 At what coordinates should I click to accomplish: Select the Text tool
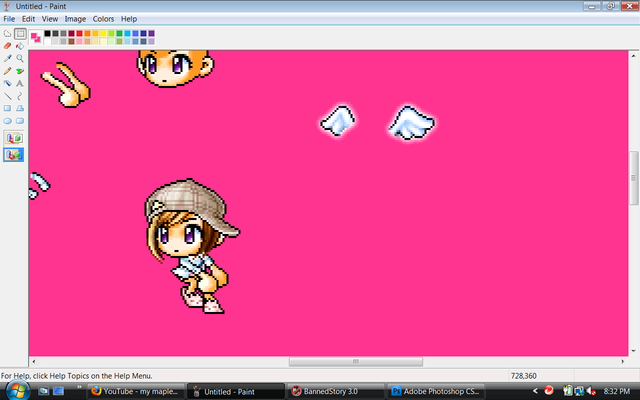tap(20, 83)
